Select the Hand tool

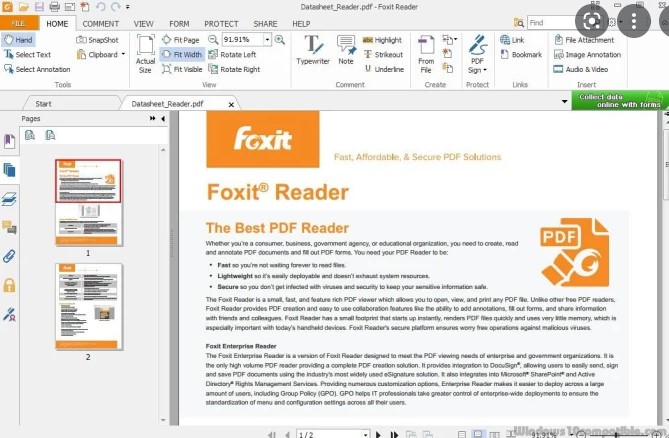point(18,40)
